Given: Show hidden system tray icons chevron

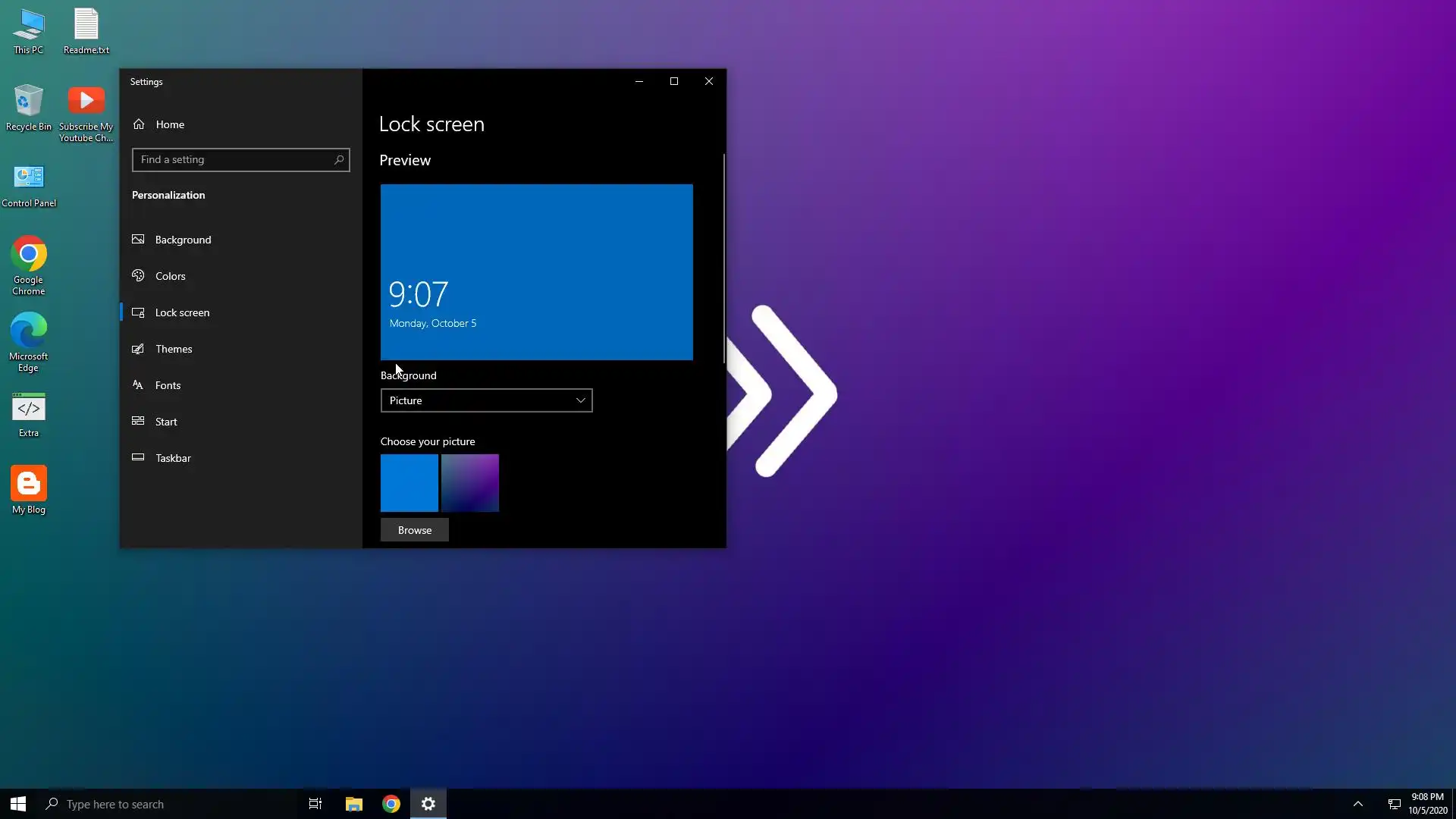Looking at the screenshot, I should [x=1358, y=804].
